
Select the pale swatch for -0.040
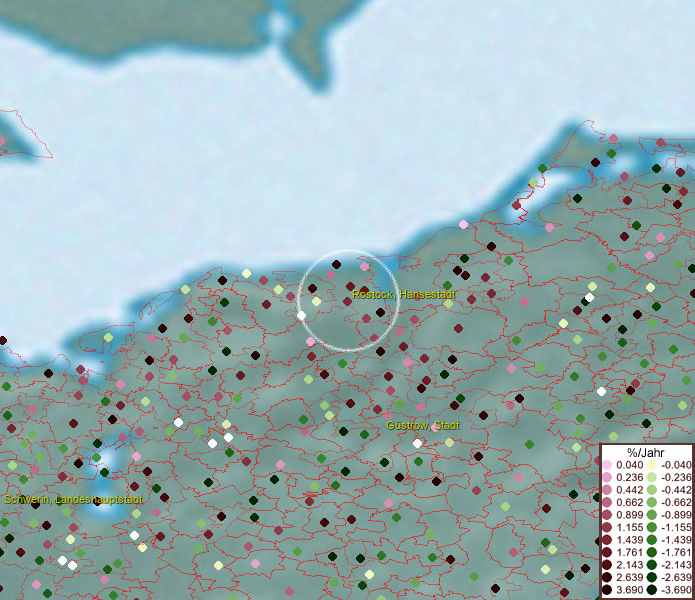(x=652, y=465)
